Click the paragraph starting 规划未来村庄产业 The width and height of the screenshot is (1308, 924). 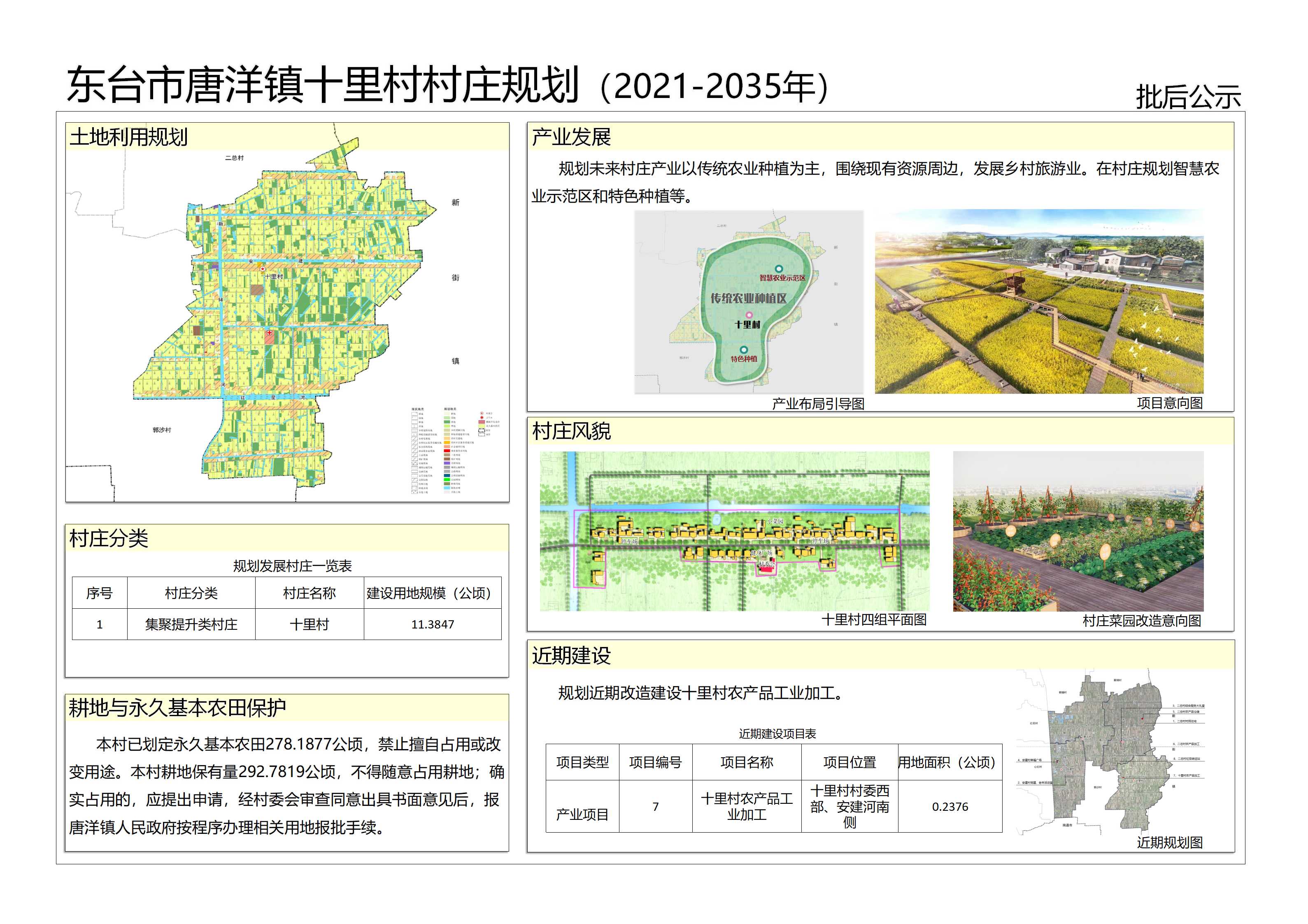coord(875,182)
